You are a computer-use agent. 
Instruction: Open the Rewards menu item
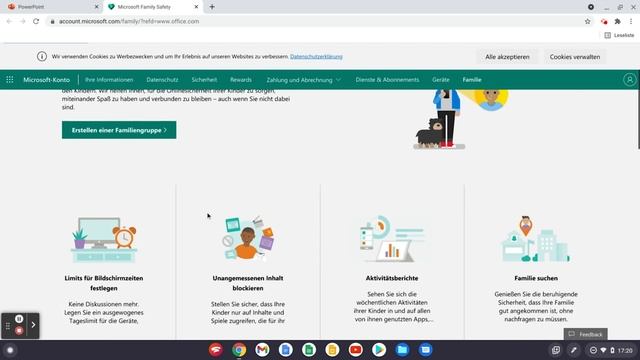241,80
